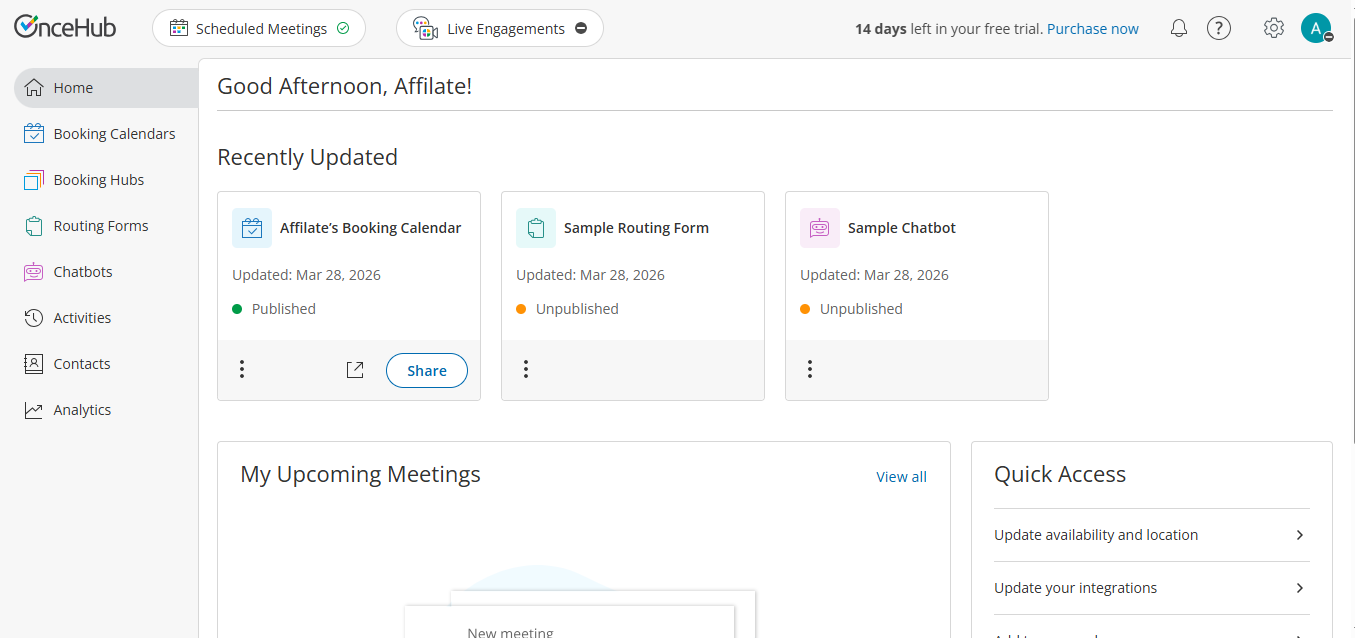Open Booking Calendars menu item
The height and width of the screenshot is (638, 1355).
tap(106, 134)
